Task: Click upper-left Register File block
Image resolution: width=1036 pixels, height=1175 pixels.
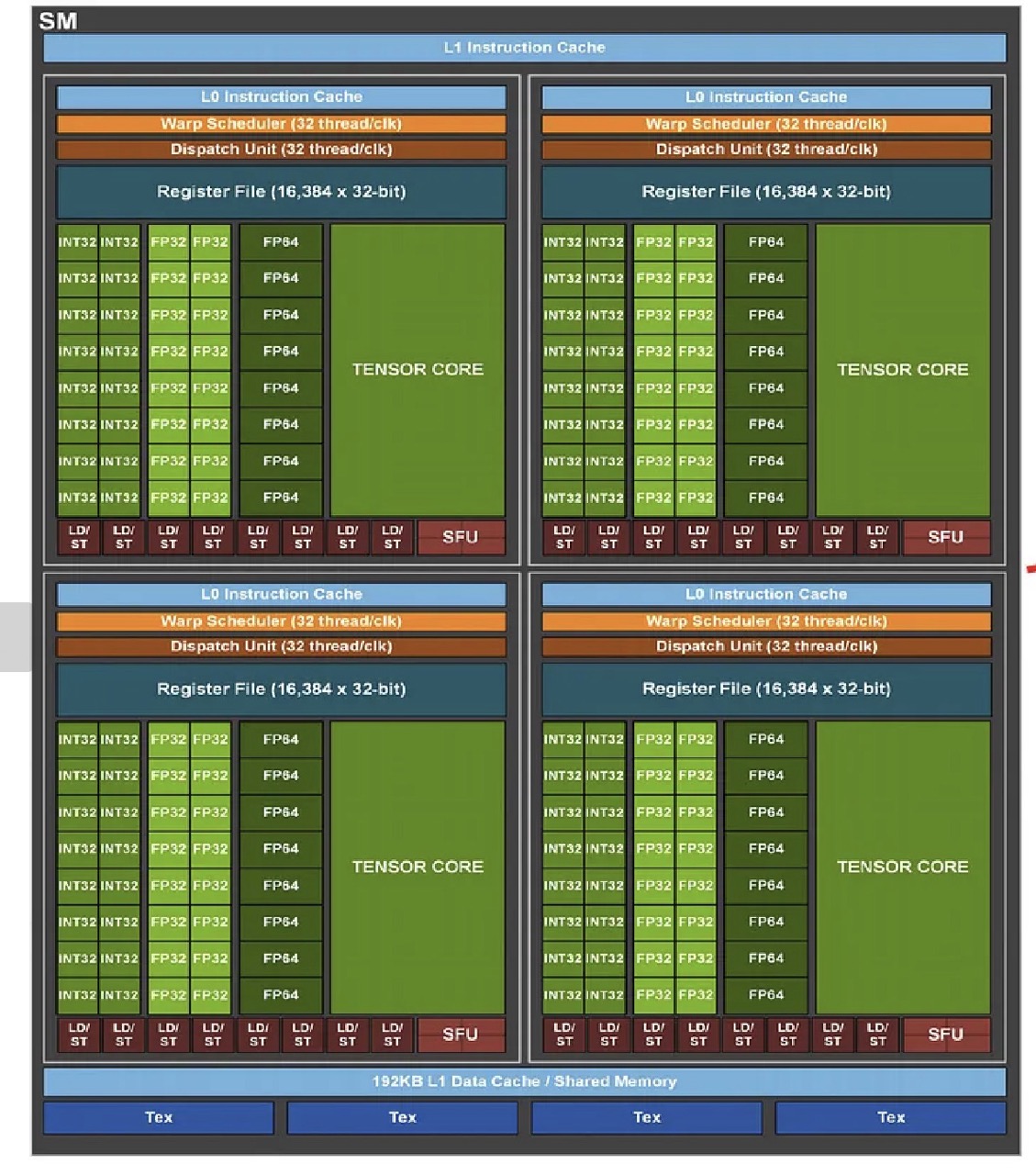Action: (x=281, y=192)
